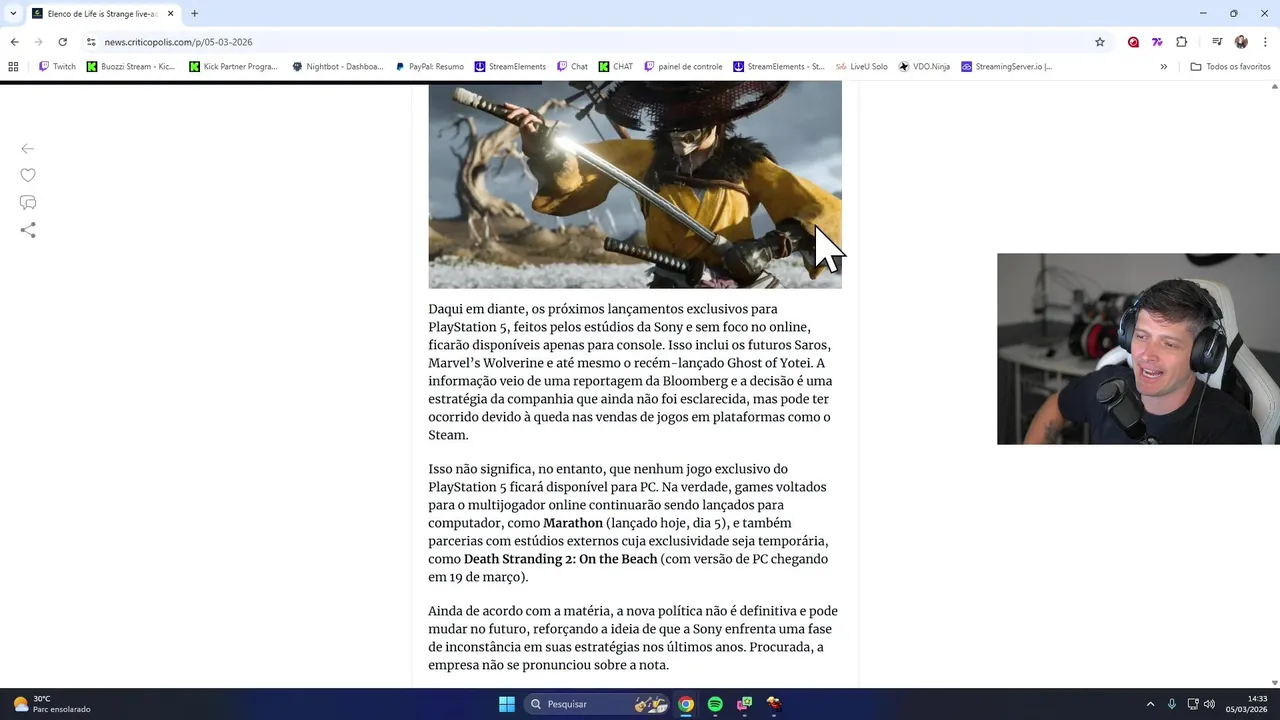Select the Elenco de Life is Strange tab

coord(103,14)
